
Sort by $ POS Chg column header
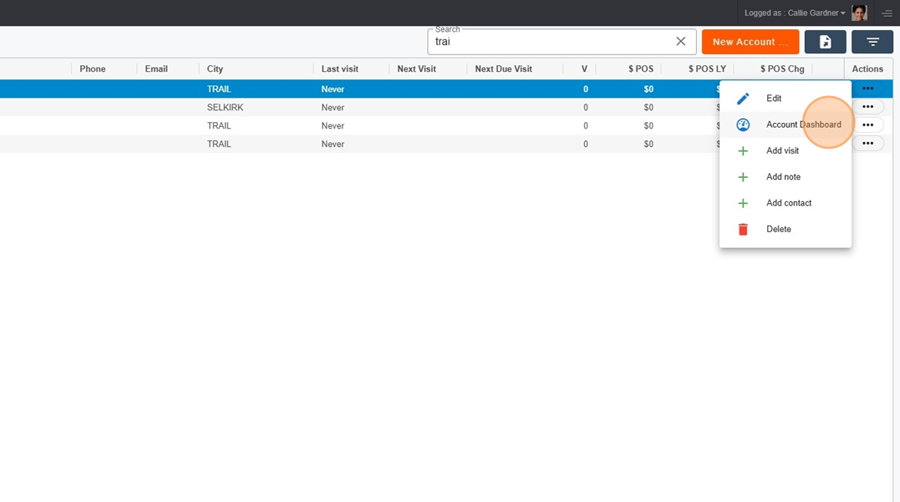click(782, 69)
